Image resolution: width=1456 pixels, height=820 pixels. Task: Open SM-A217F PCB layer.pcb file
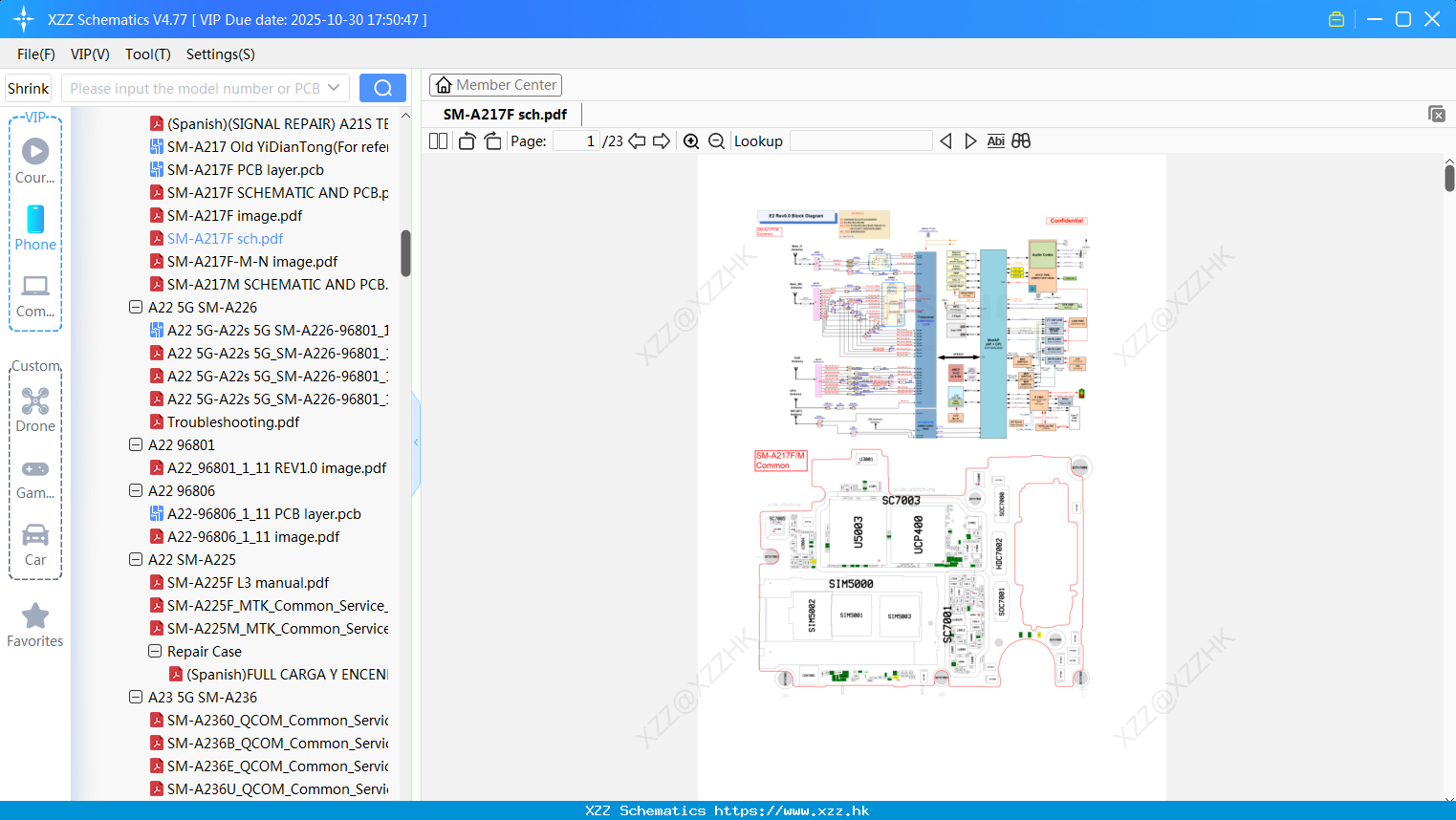click(x=246, y=169)
